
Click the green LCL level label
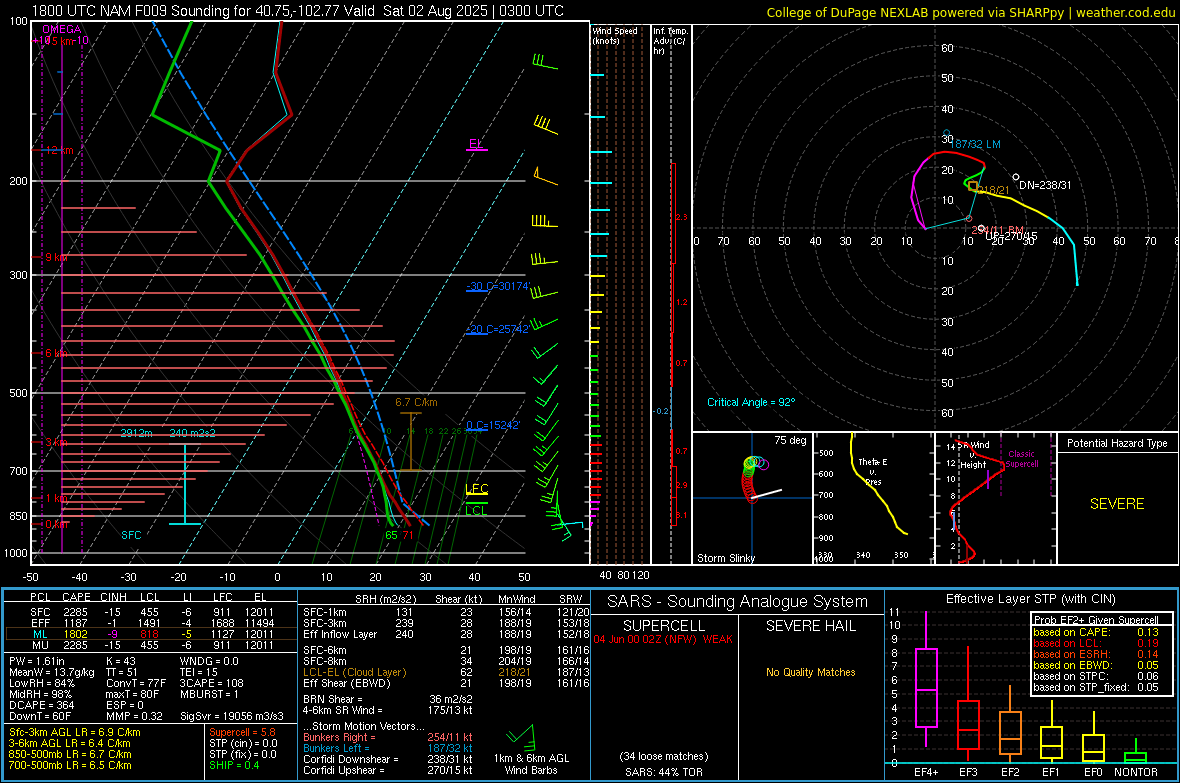point(476,510)
